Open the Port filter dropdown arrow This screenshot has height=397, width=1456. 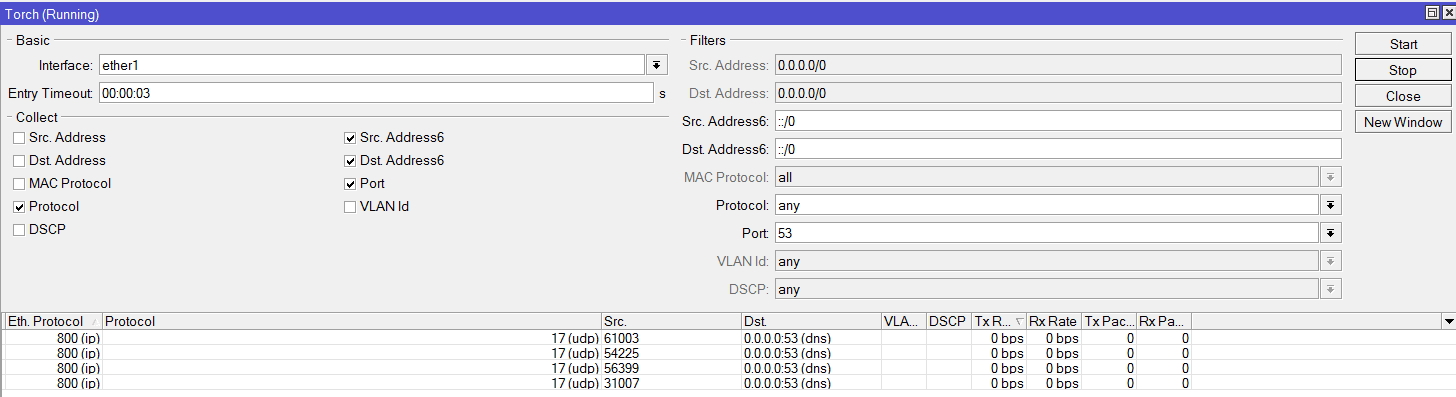pos(1331,233)
